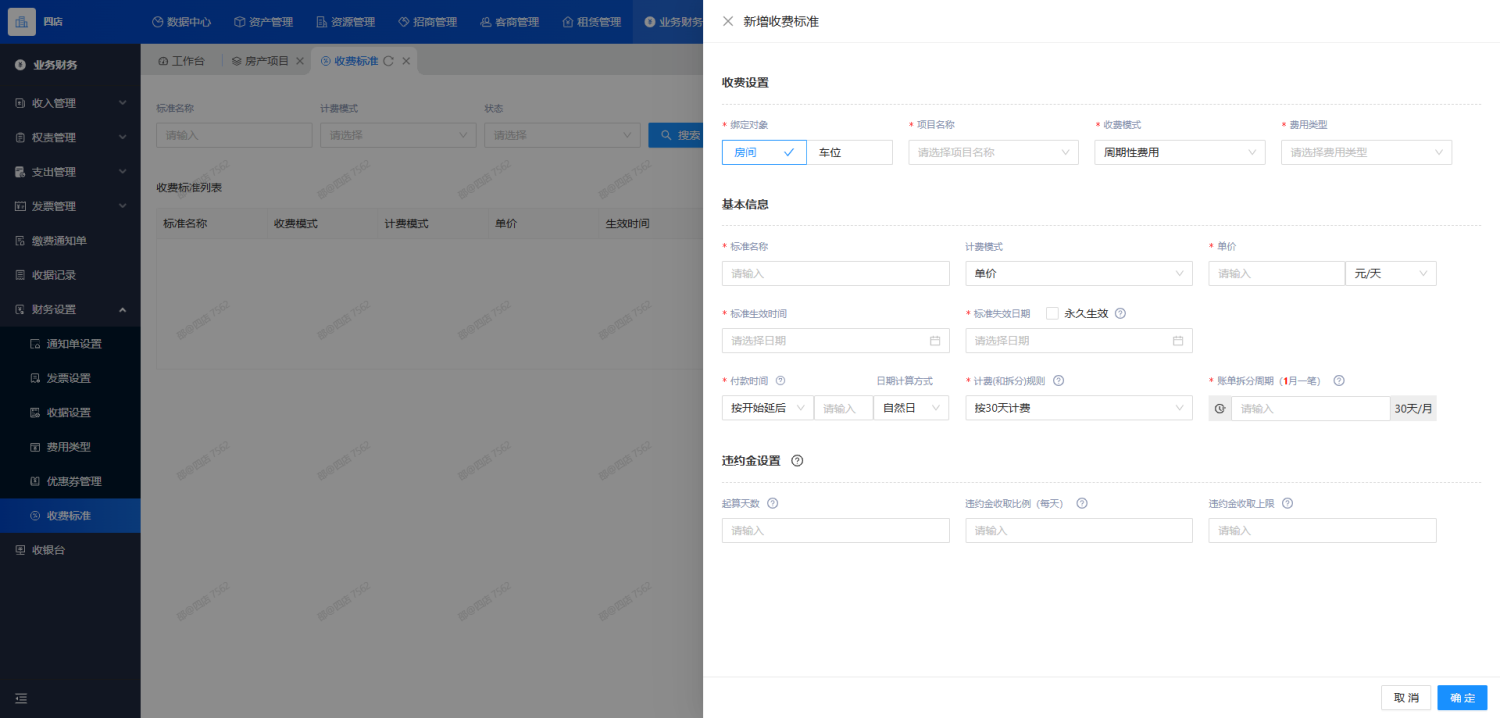Screen dimensions: 1500x718
Task: Switch to the 房产项目 tab
Action: tap(260, 61)
